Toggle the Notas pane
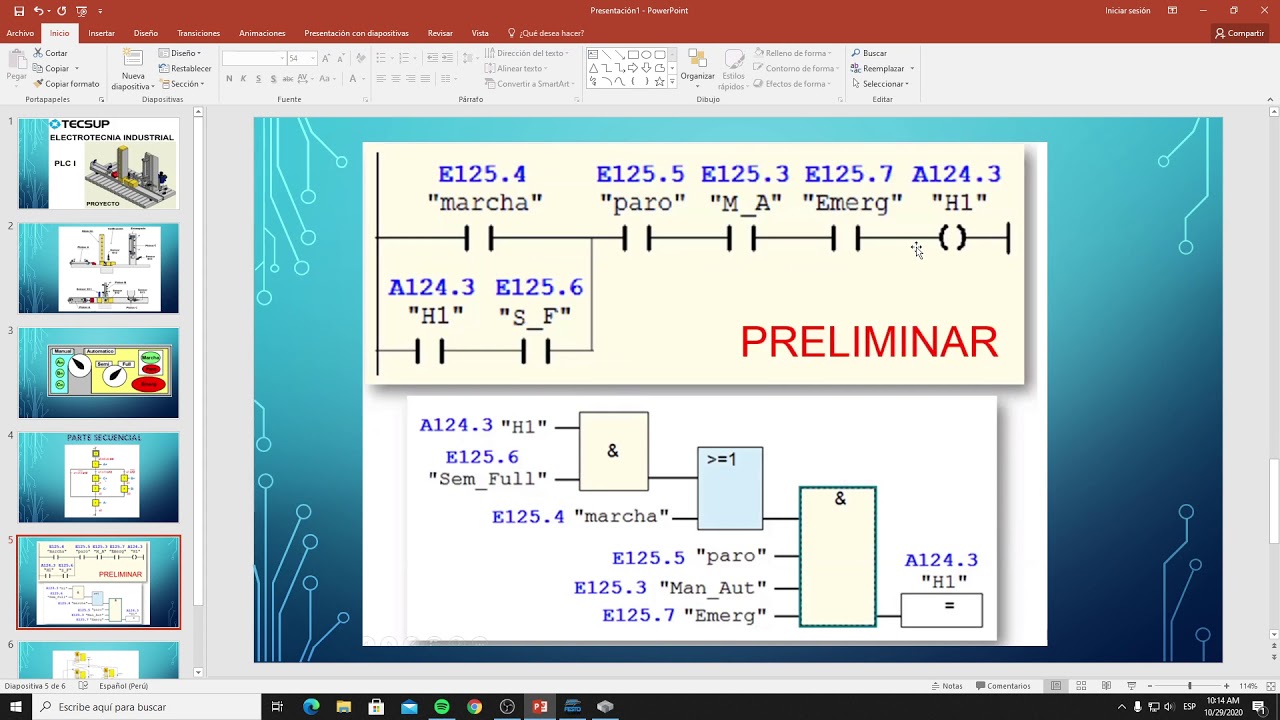This screenshot has height=720, width=1280. click(946, 686)
